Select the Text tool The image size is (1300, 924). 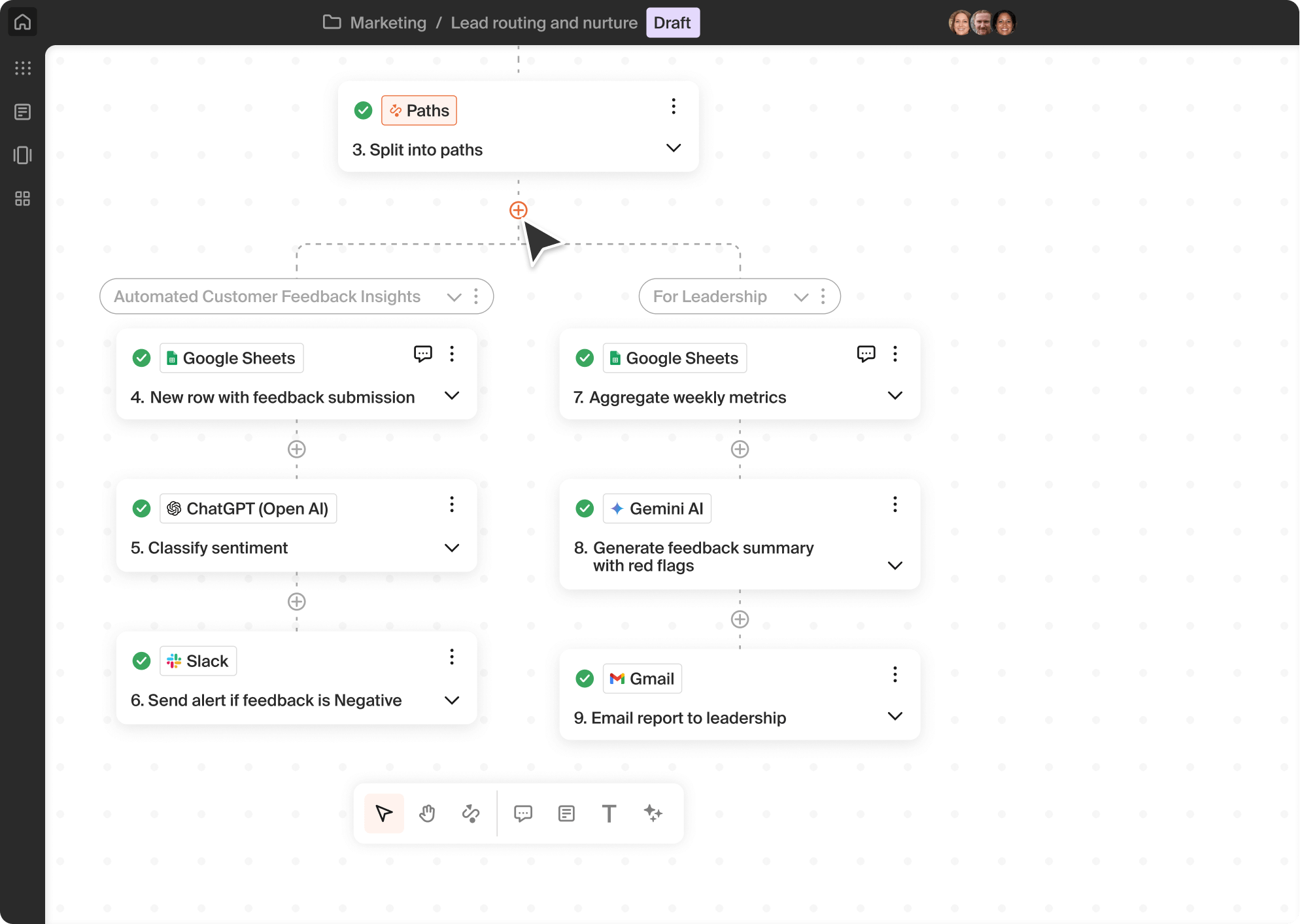pyautogui.click(x=609, y=813)
